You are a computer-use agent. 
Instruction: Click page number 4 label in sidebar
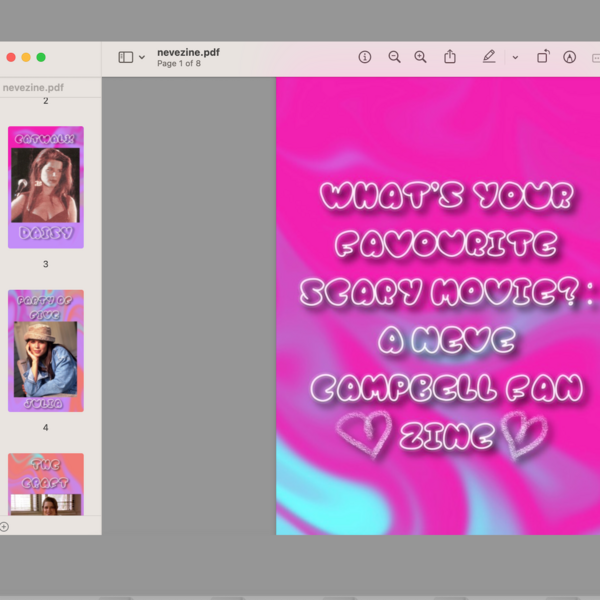[x=46, y=427]
